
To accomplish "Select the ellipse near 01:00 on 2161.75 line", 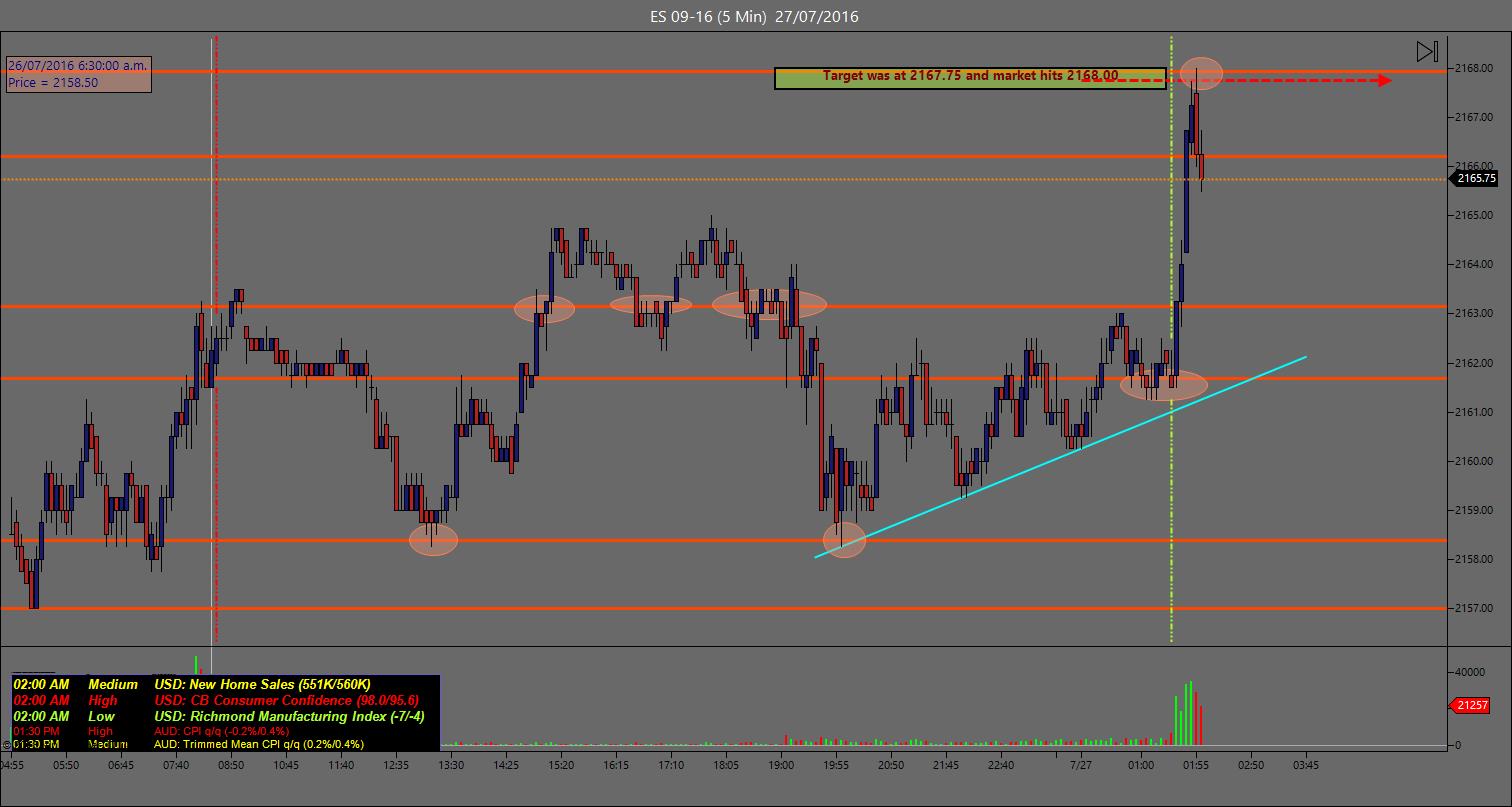I will click(x=1163, y=384).
